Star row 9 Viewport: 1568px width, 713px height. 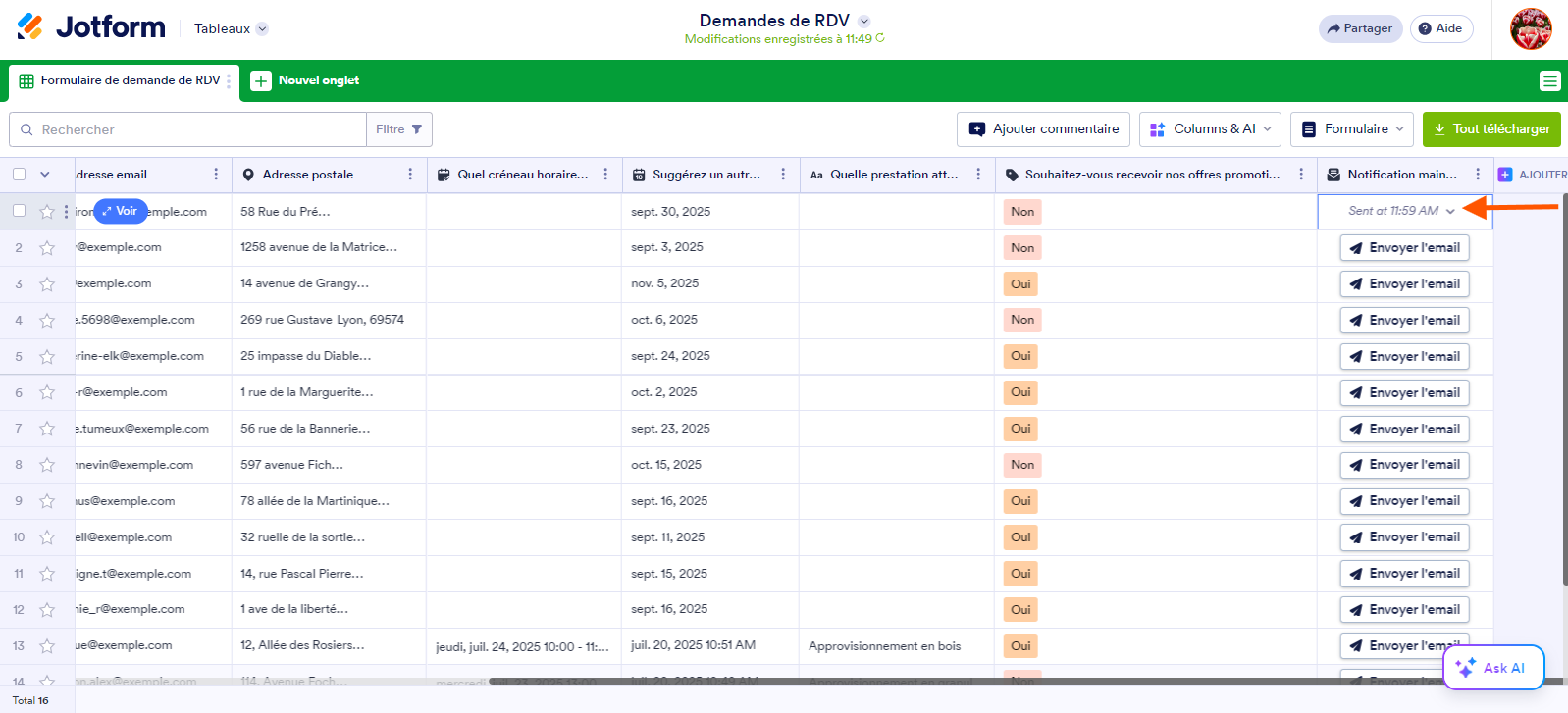click(x=47, y=502)
